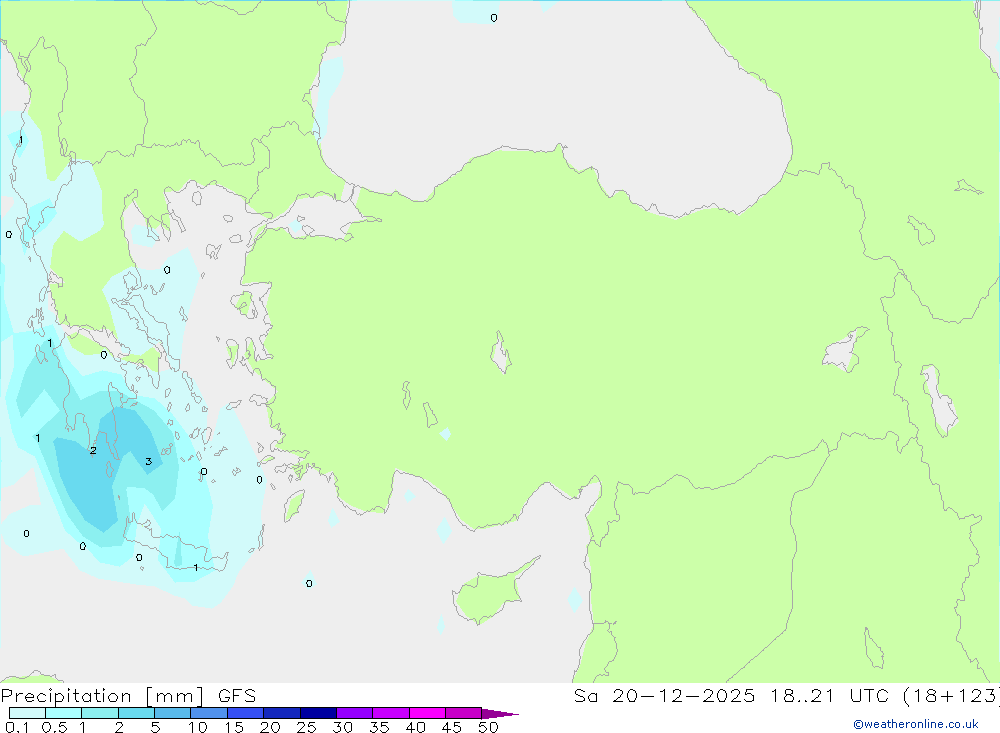
Task: Select the 0.5–1 mm legend color box
Action: point(64,713)
